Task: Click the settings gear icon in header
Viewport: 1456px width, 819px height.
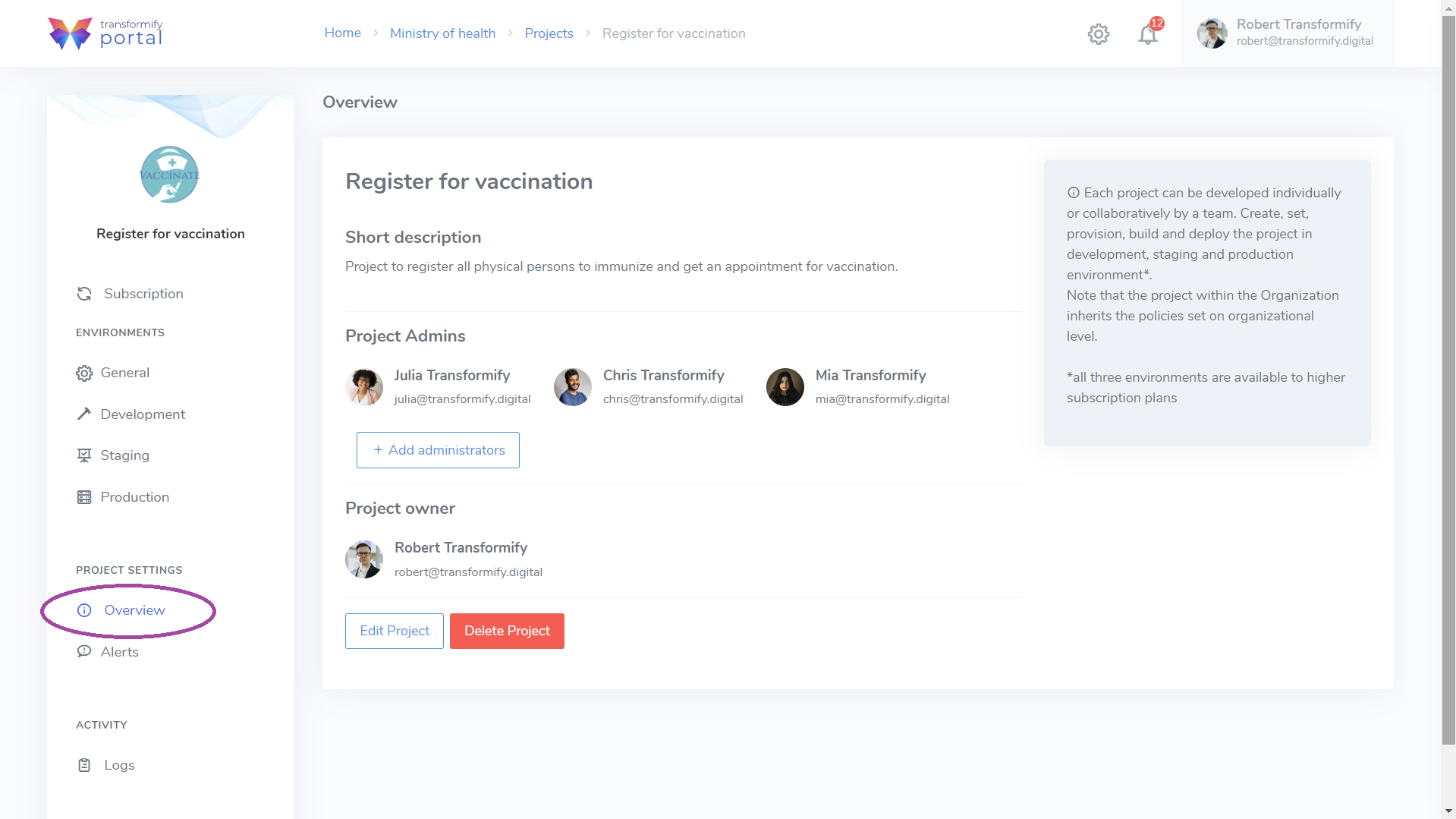Action: coord(1098,34)
